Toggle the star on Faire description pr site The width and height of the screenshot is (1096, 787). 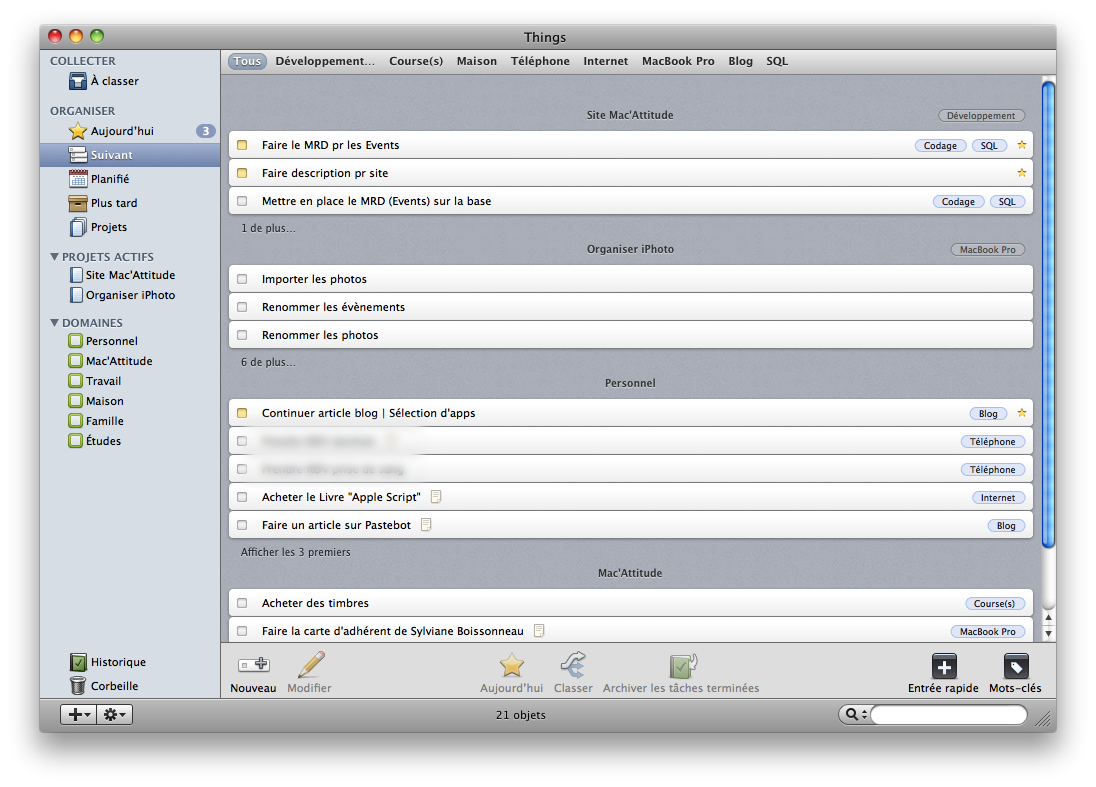1022,173
